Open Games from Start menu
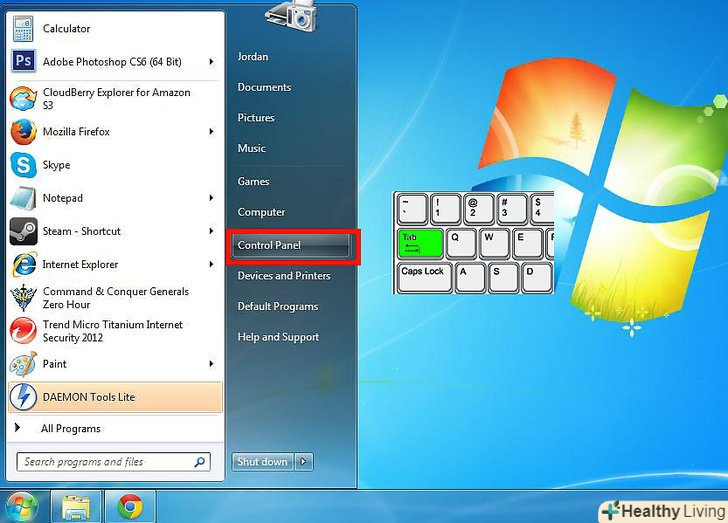This screenshot has height=523, width=728. pyautogui.click(x=254, y=182)
